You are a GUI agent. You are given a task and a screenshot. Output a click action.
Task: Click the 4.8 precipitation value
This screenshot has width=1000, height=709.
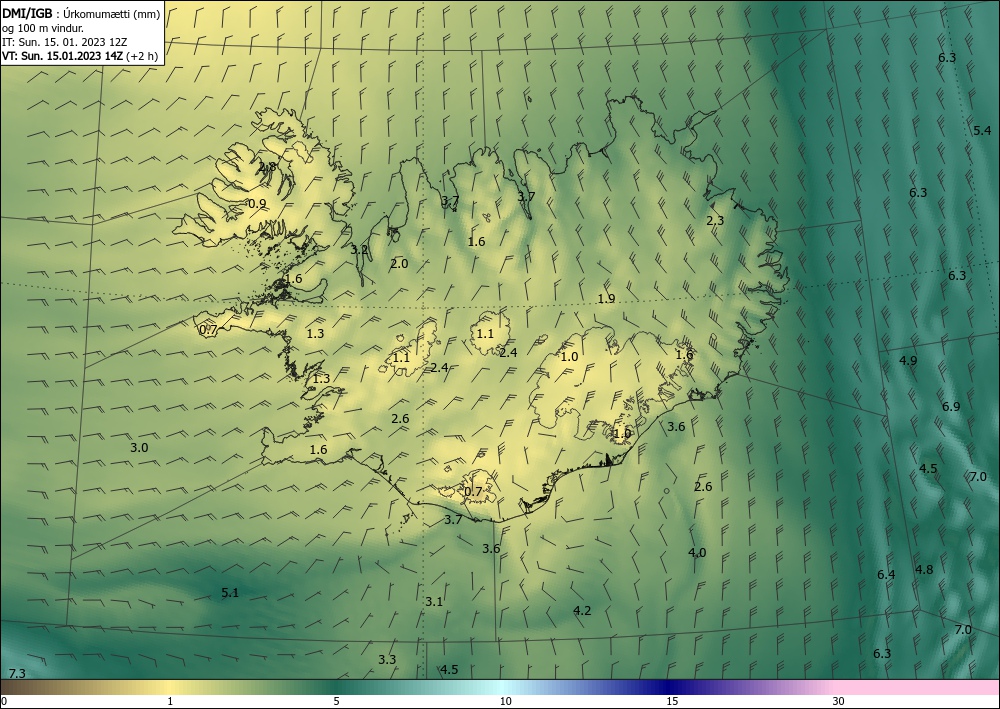tap(924, 569)
